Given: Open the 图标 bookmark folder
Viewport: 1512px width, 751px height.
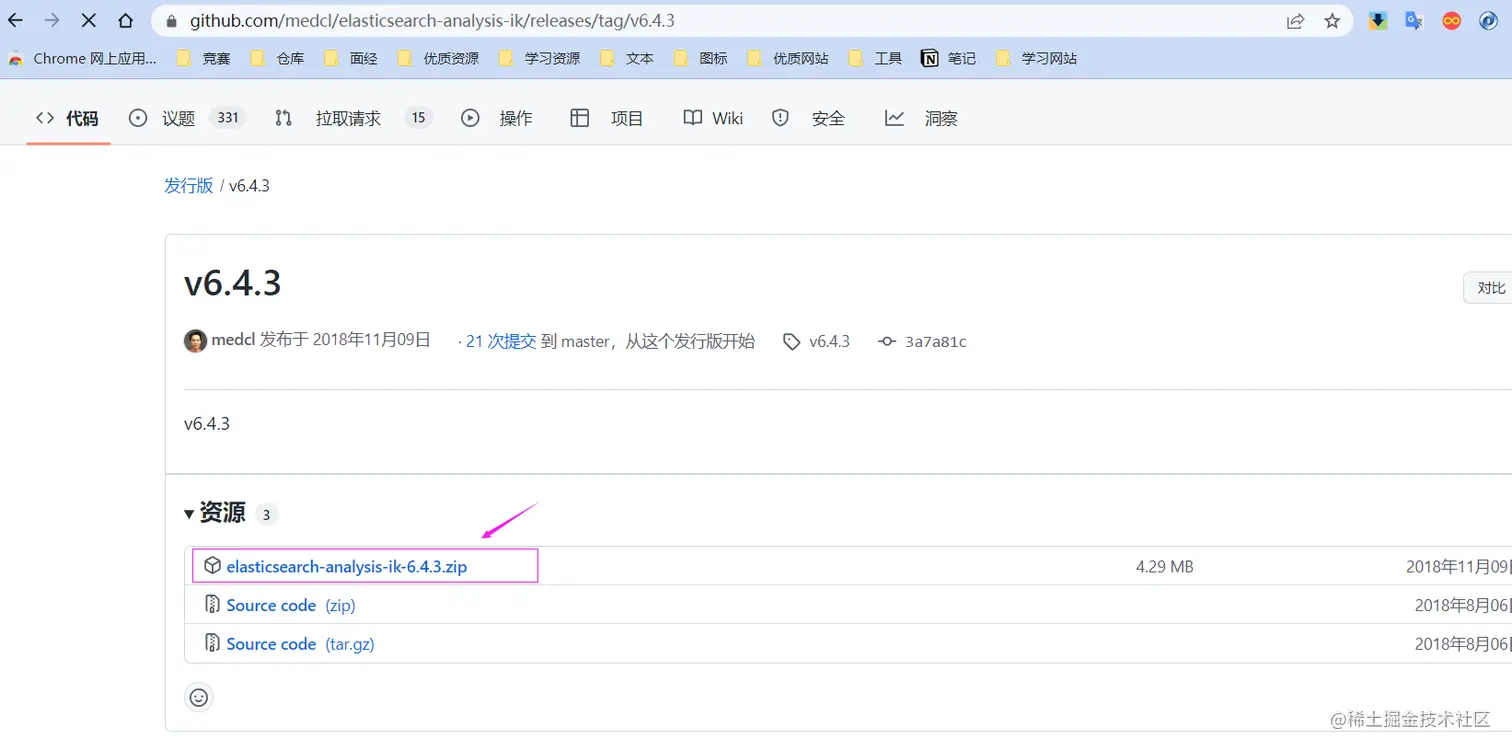Looking at the screenshot, I should [700, 59].
